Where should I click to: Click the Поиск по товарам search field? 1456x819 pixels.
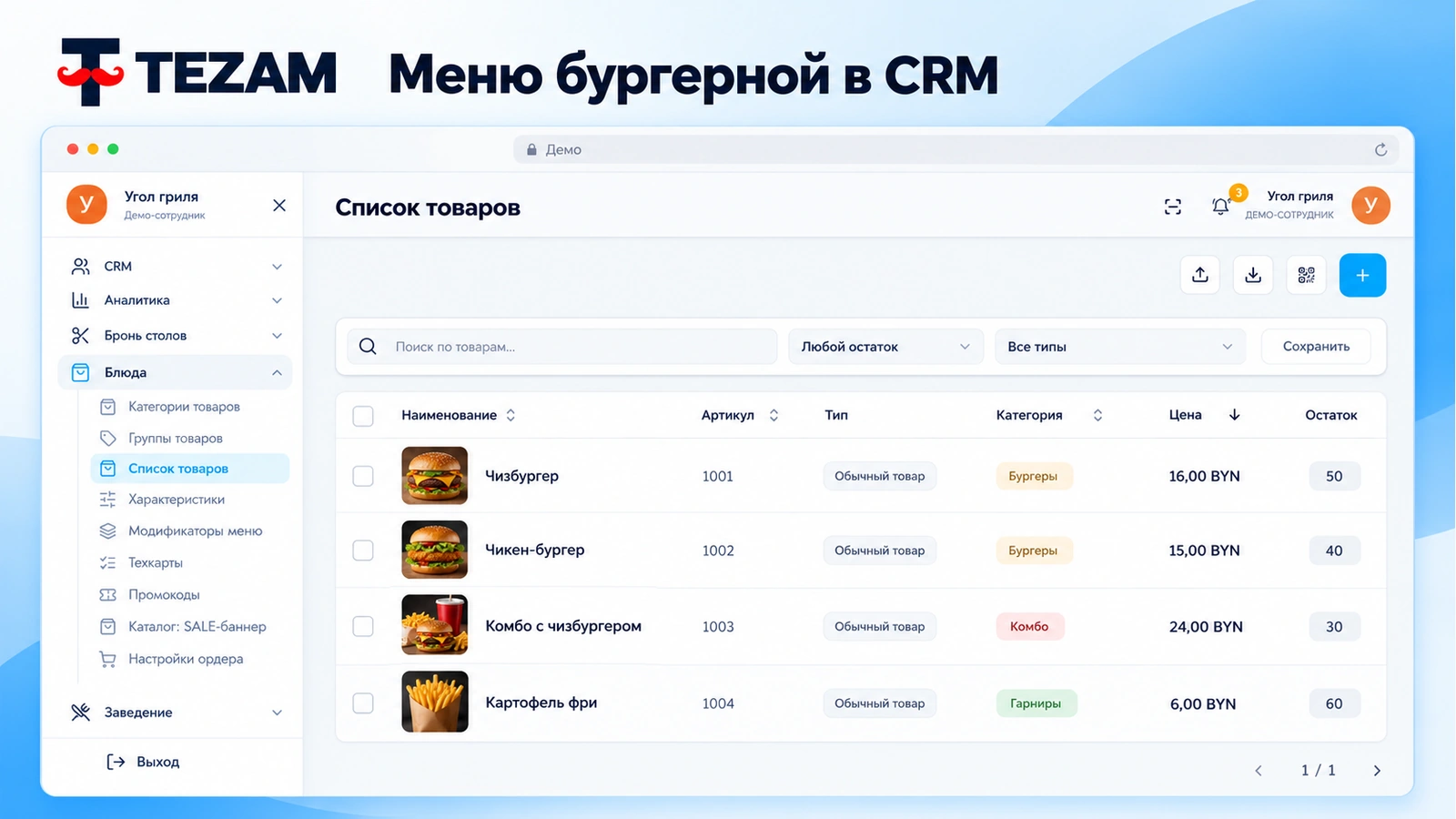point(561,347)
